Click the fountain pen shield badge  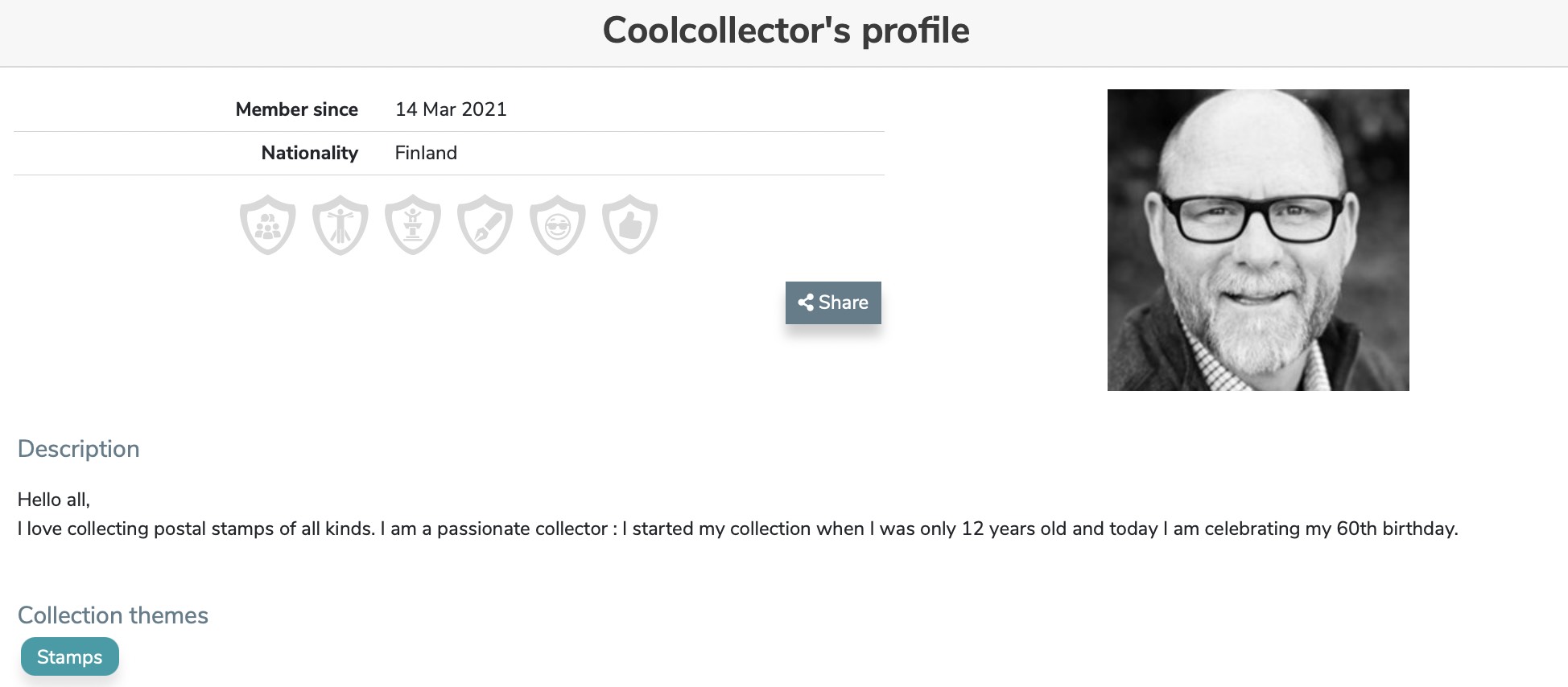pos(485,224)
